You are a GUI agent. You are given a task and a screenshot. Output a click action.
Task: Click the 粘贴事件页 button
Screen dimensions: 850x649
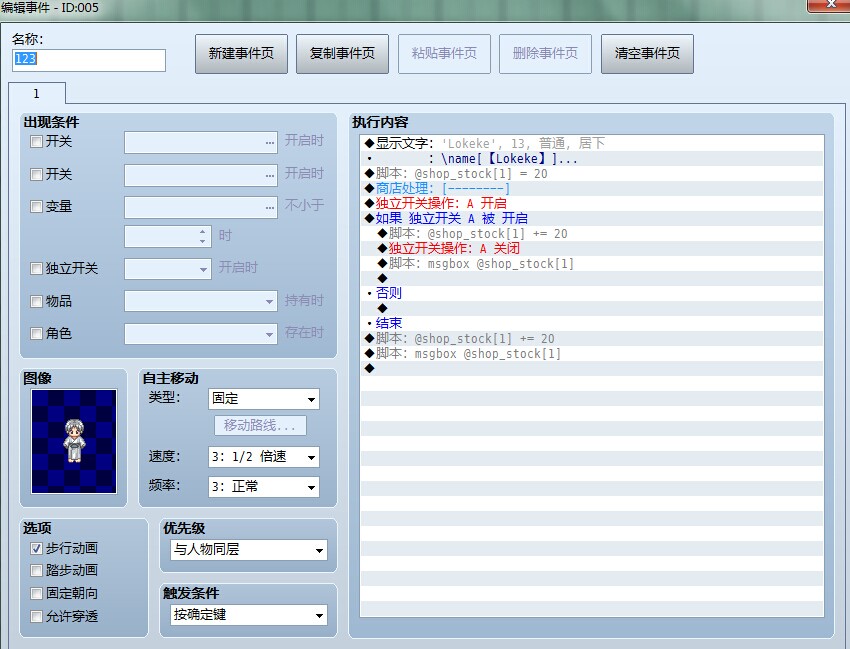444,54
